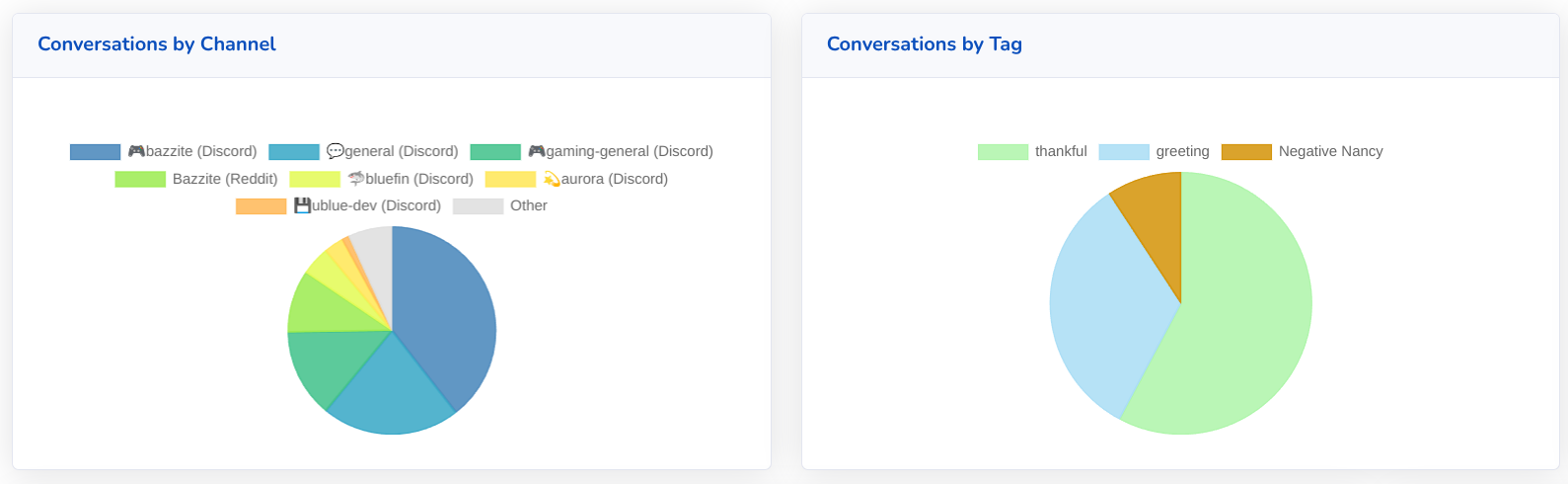Viewport: 1568px width, 484px height.
Task: Click the thankful green legend swatch
Action: pyautogui.click(x=1003, y=151)
